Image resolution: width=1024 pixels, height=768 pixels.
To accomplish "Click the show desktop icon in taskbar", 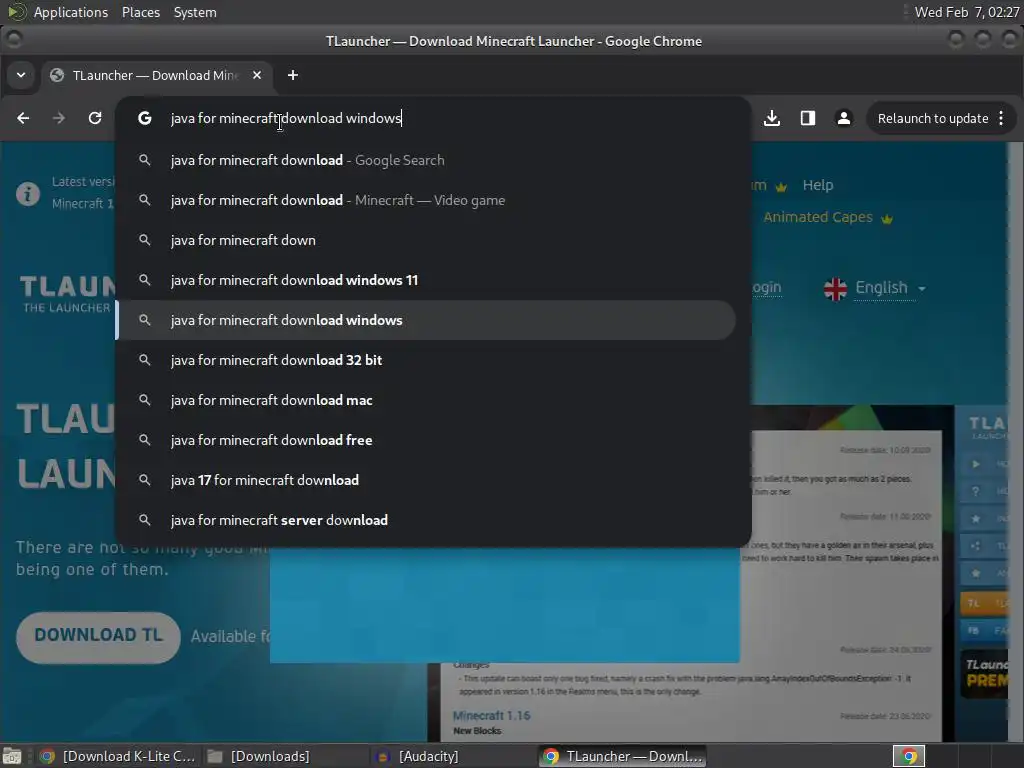I will click(x=12, y=756).
